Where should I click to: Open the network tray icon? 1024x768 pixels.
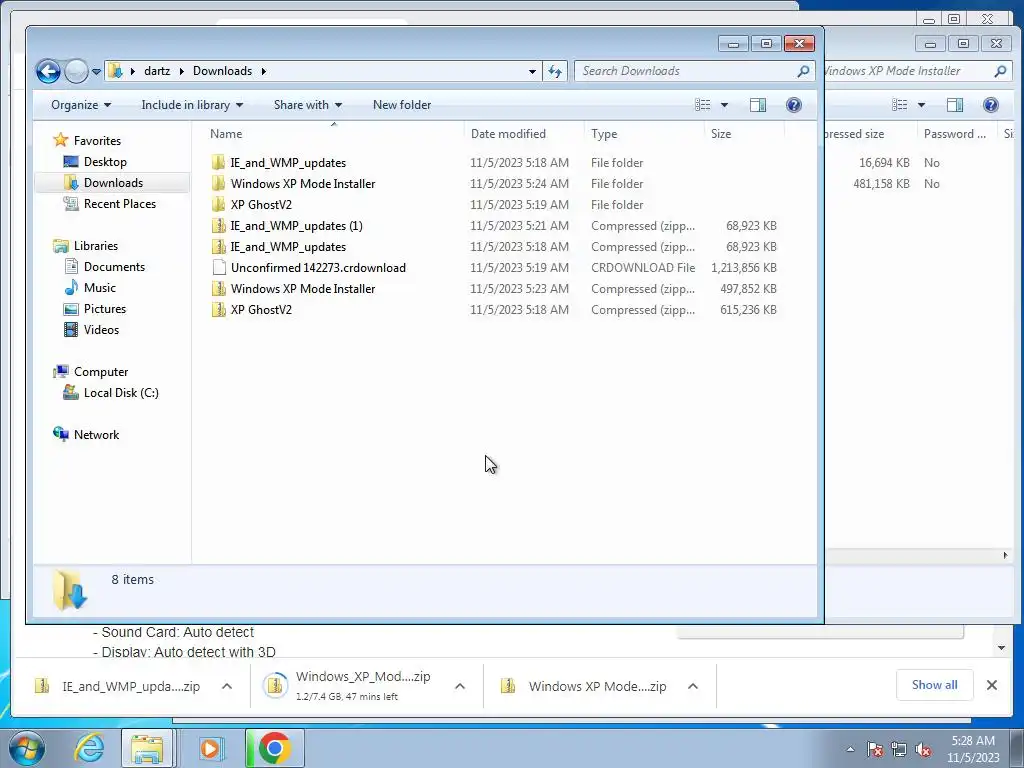(x=899, y=750)
